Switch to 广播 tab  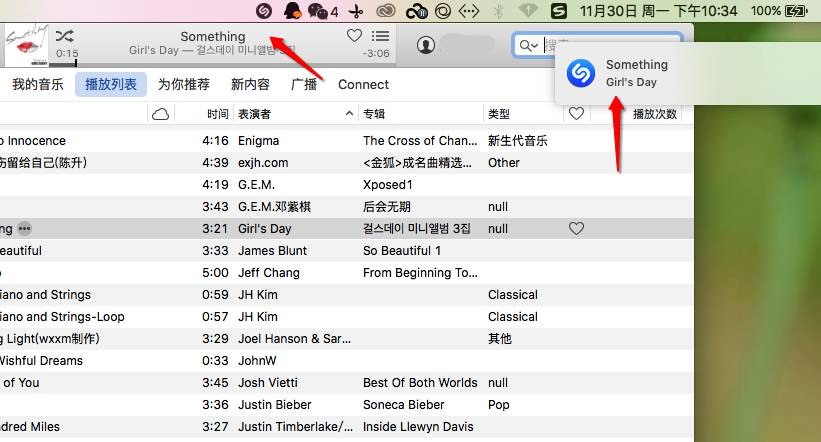tap(304, 84)
